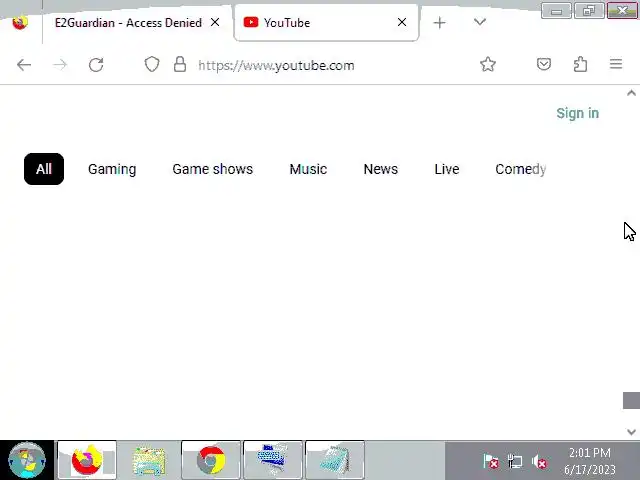The width and height of the screenshot is (640, 480).
Task: Bookmark this page with the star icon
Action: tap(488, 64)
